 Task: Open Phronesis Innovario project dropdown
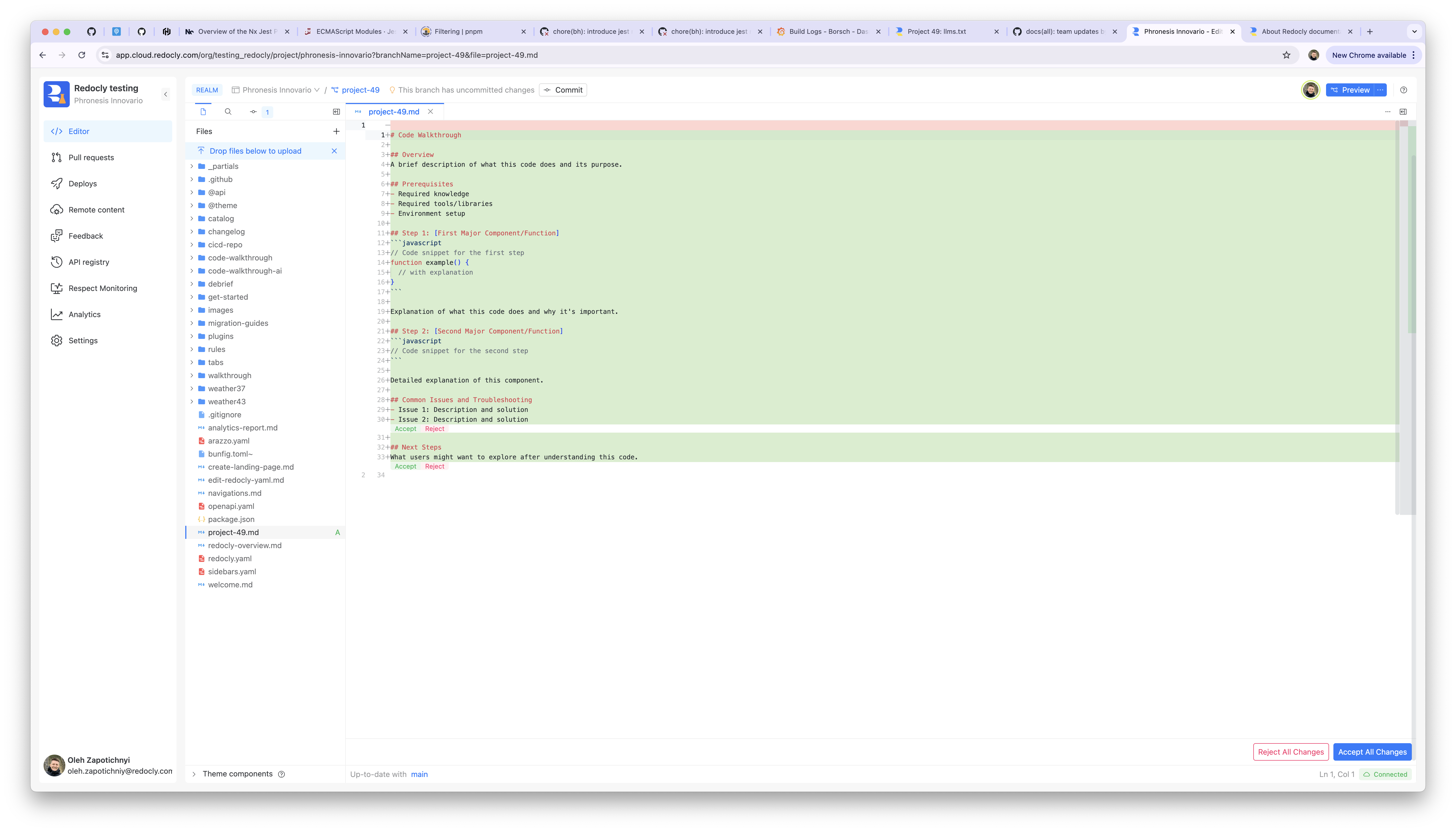point(276,90)
